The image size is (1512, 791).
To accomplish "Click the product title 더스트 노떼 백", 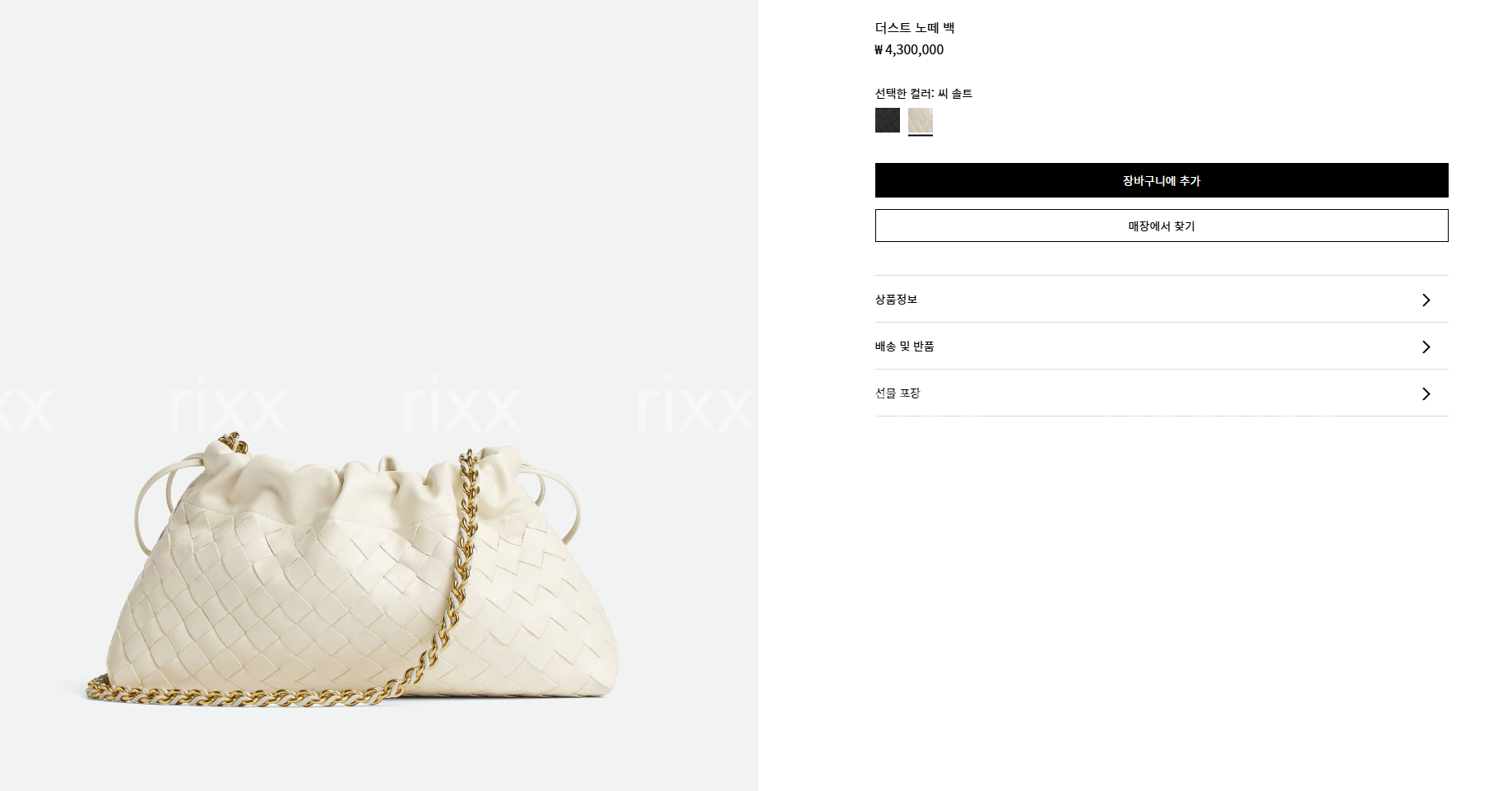I will (x=915, y=28).
